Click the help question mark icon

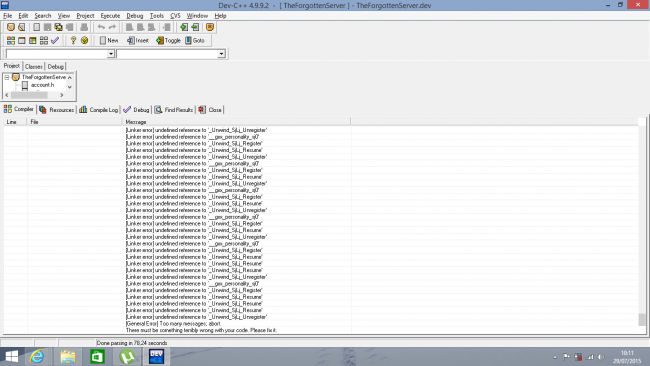73,41
